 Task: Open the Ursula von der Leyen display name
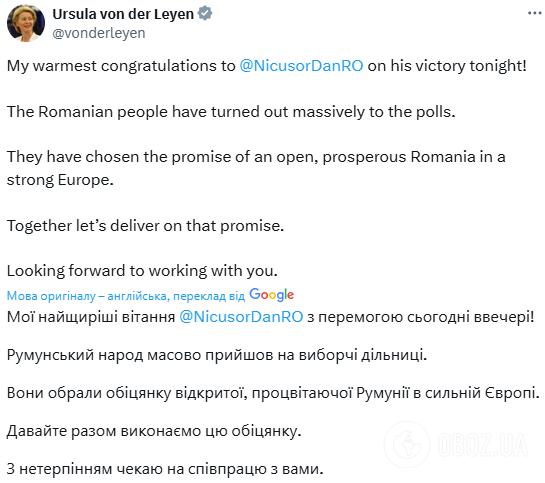point(123,14)
